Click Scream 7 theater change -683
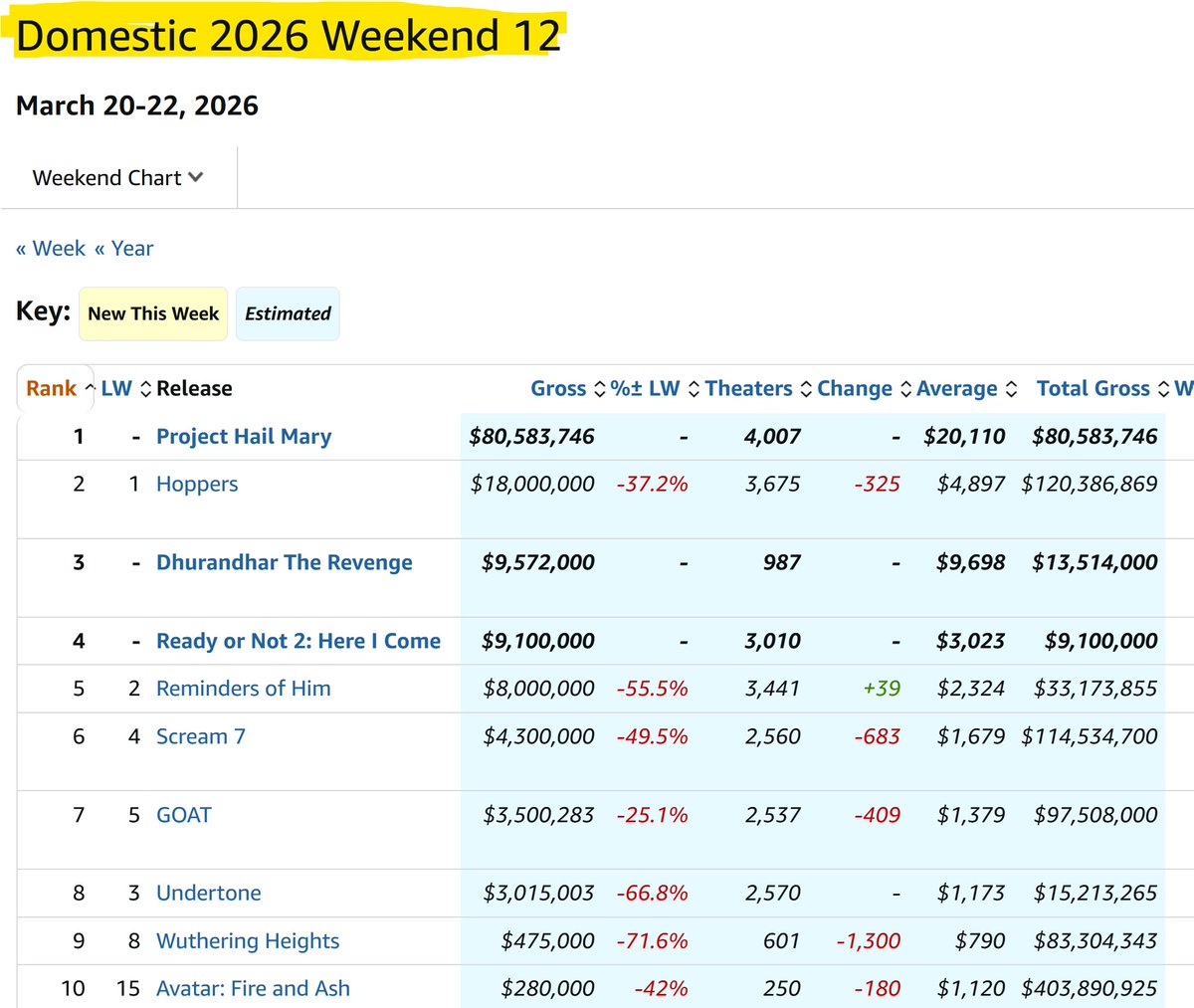This screenshot has width=1194, height=1008. click(878, 737)
